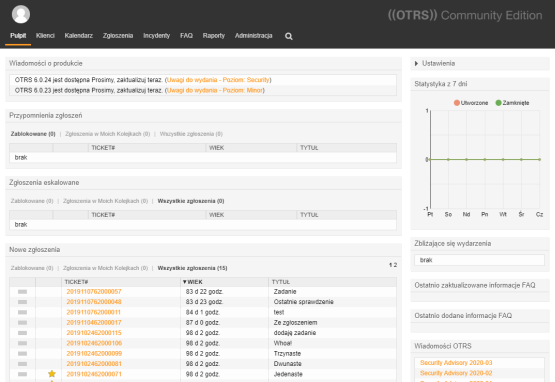Select Zablokowane filter in Przypomnienia zgłoszeń
The width and height of the screenshot is (555, 382).
[x=33, y=134]
